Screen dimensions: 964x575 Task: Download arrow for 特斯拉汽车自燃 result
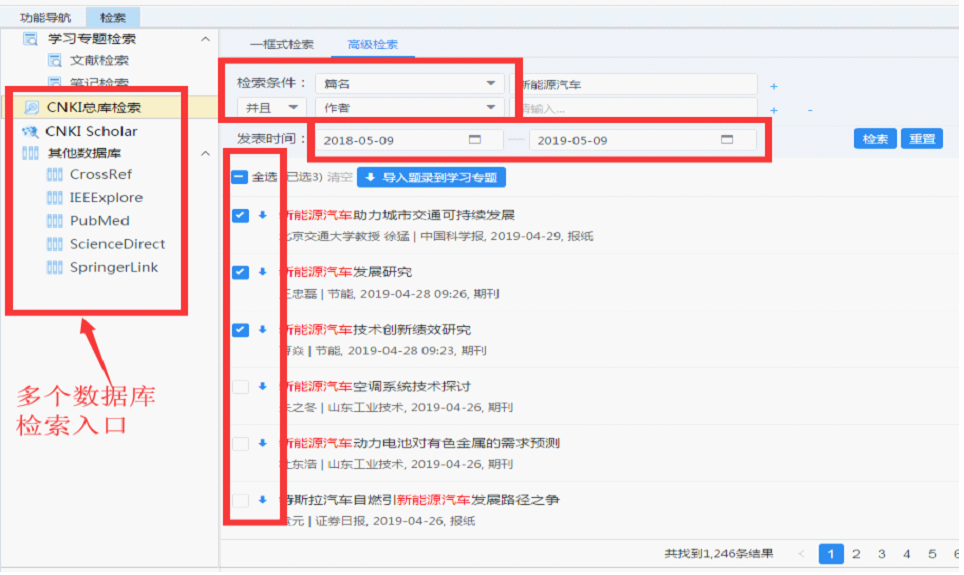coord(263,501)
